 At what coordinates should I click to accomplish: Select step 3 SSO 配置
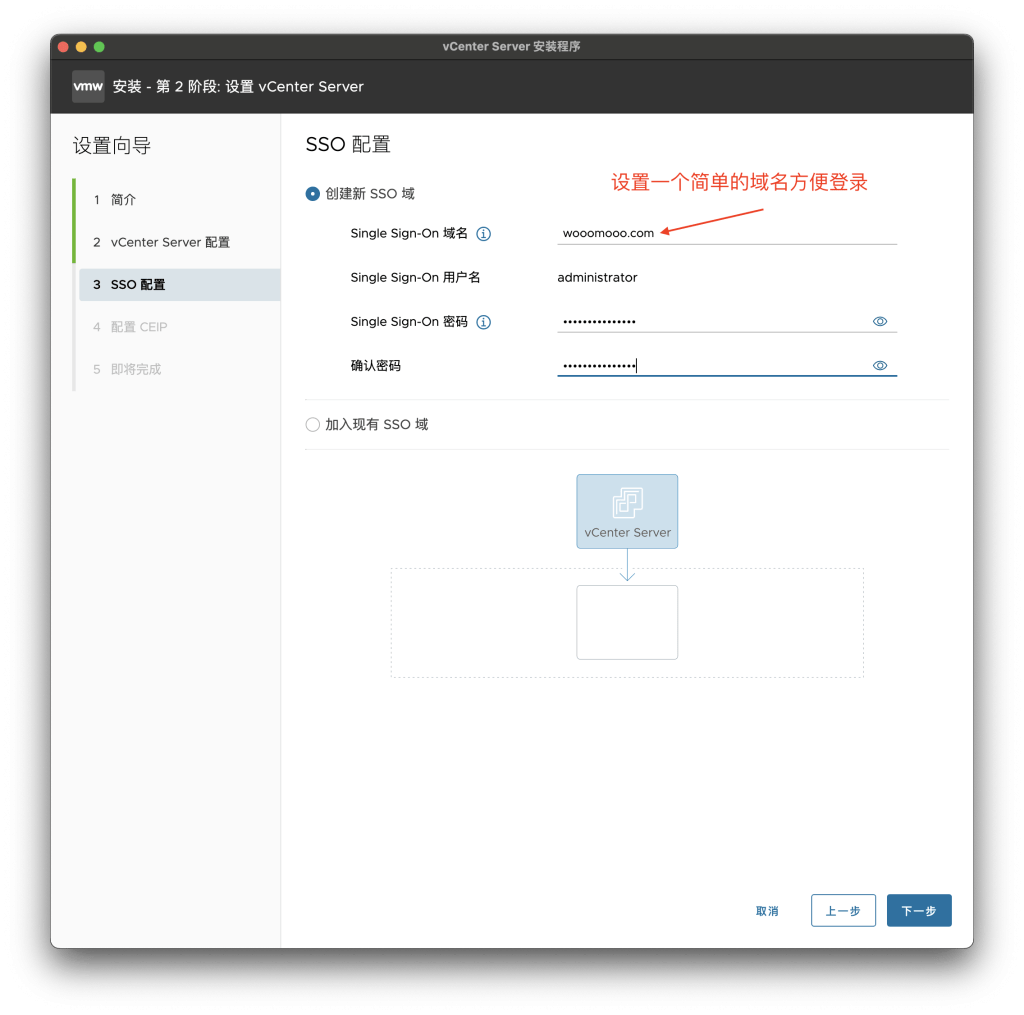(x=180, y=285)
